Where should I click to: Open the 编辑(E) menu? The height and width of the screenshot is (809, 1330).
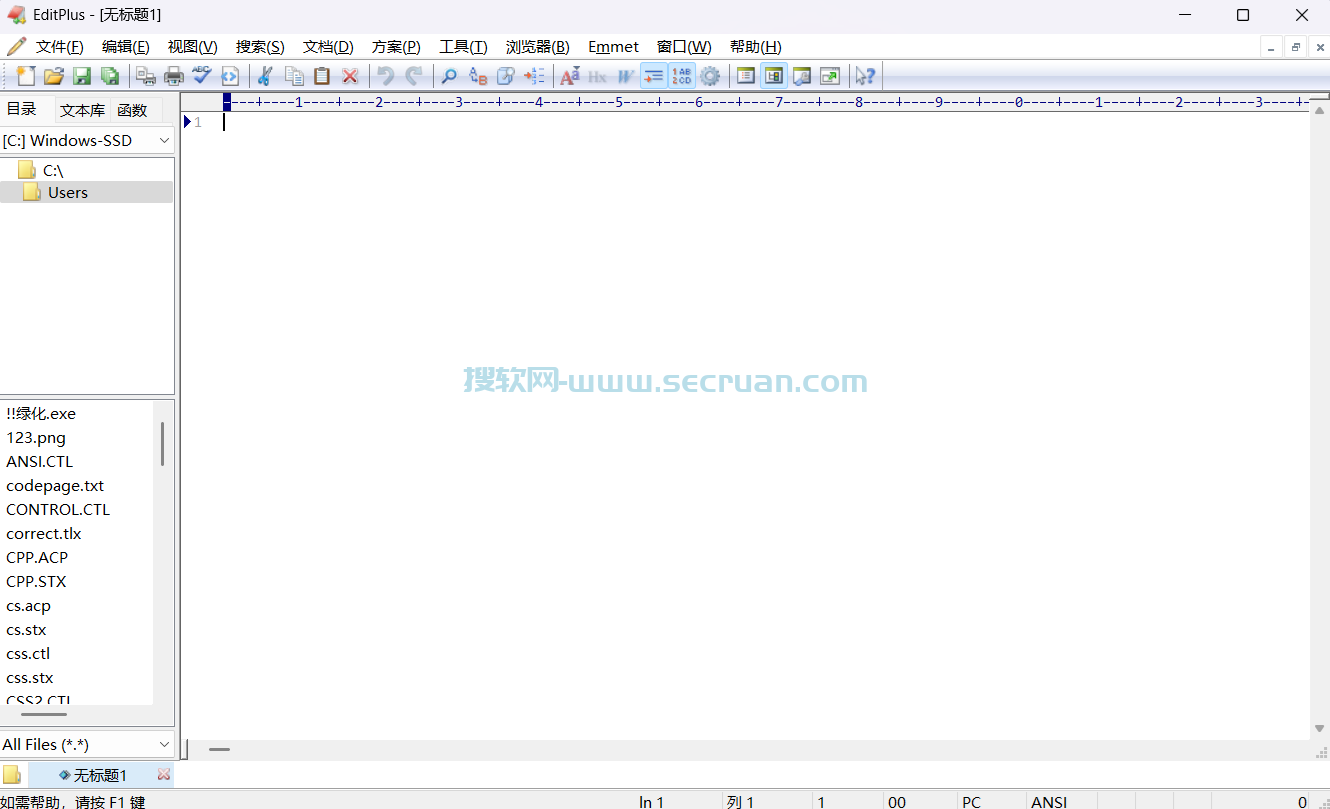click(126, 47)
